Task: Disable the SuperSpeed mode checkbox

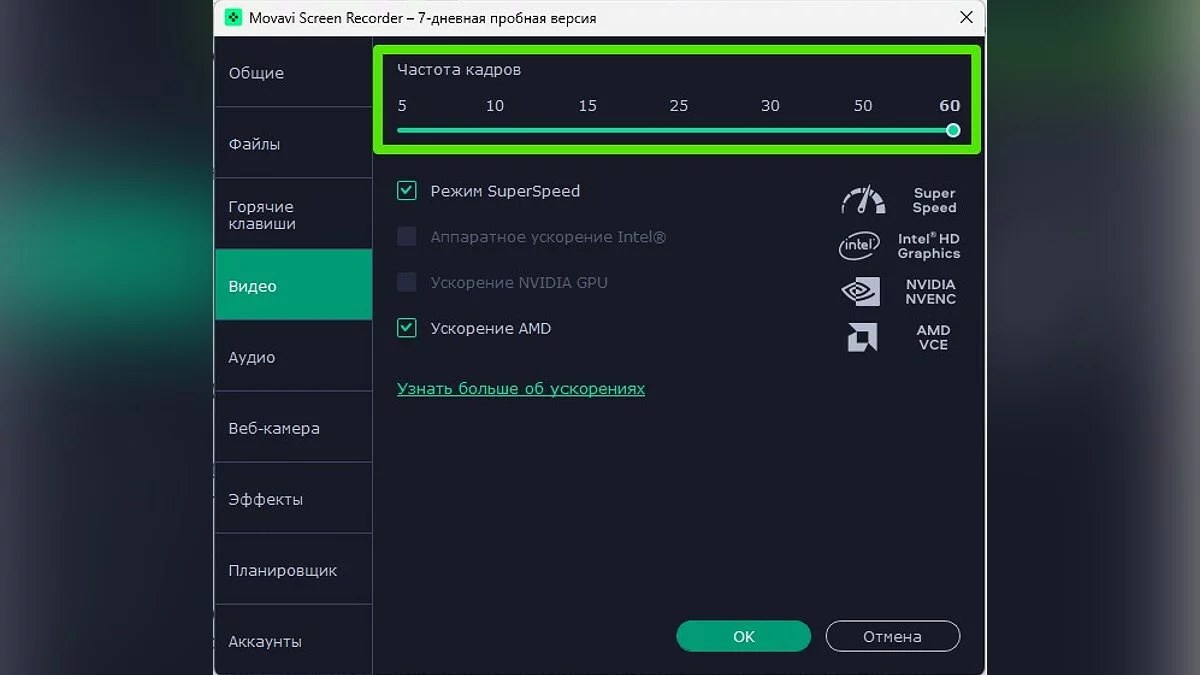Action: 407,191
